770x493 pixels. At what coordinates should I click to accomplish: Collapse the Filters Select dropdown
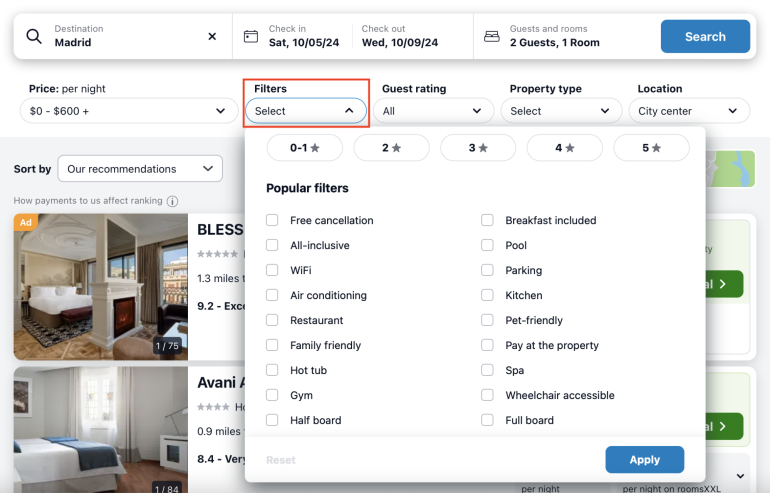(x=305, y=111)
